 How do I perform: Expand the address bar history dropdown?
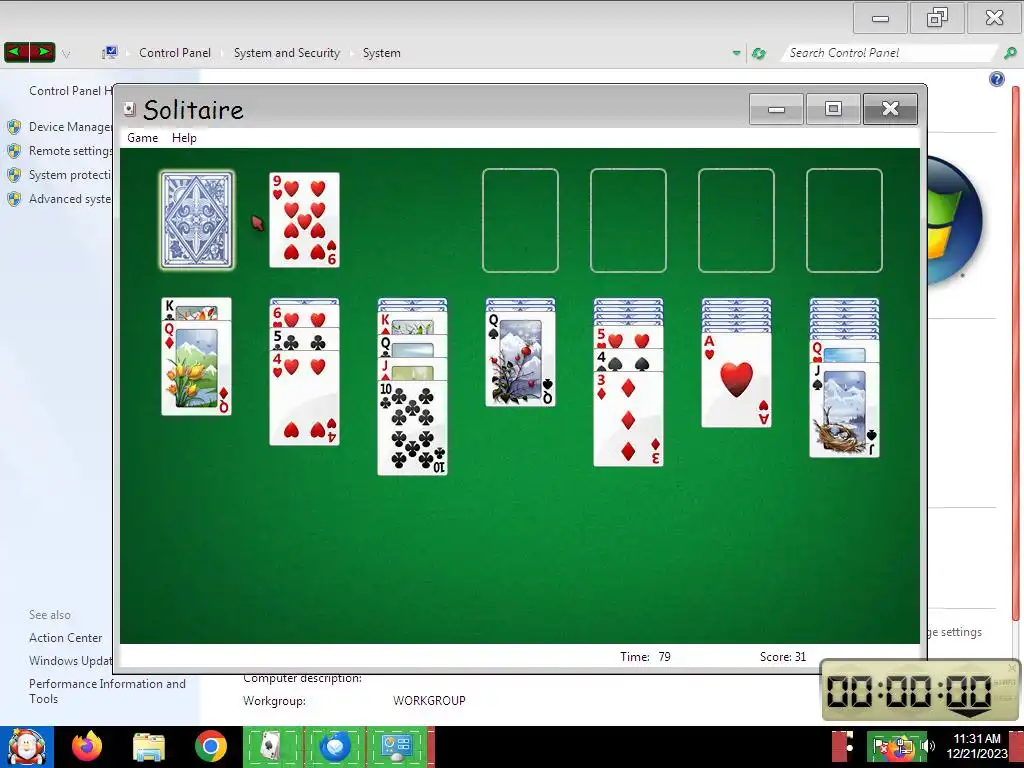click(x=736, y=53)
